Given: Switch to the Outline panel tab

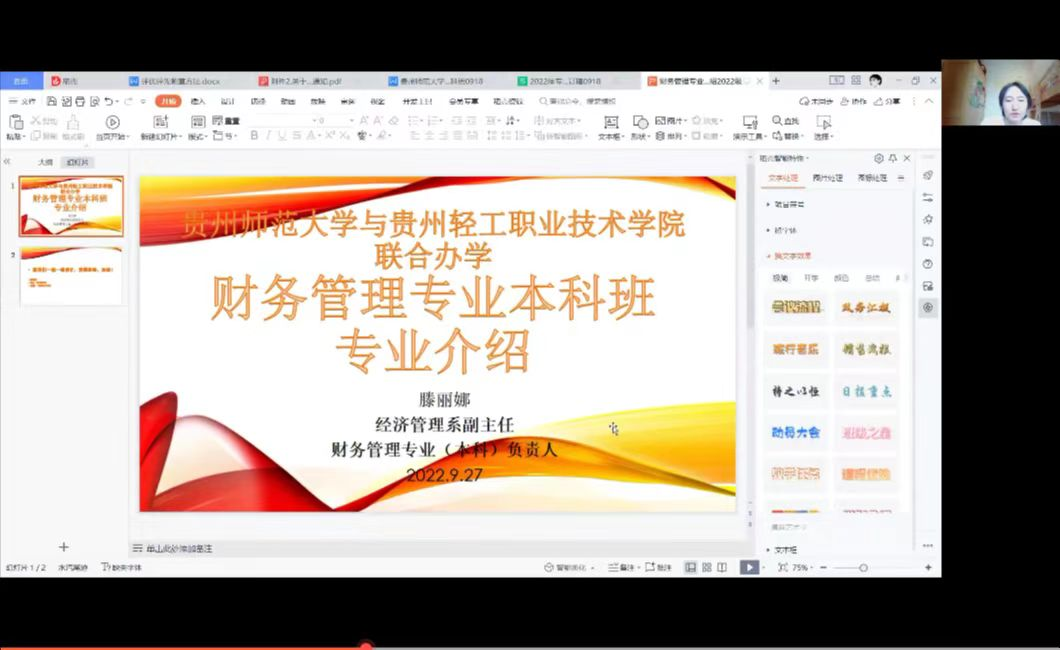Looking at the screenshot, I should click(x=45, y=162).
